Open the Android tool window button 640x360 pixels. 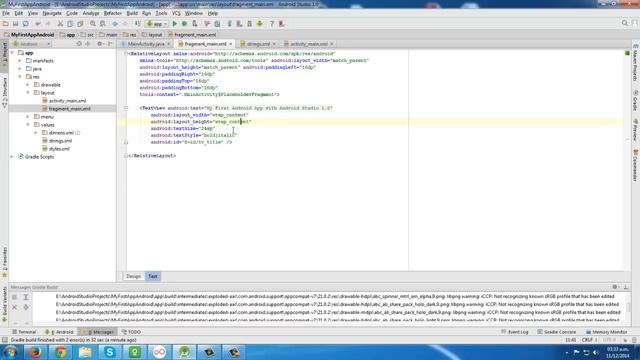59,332
